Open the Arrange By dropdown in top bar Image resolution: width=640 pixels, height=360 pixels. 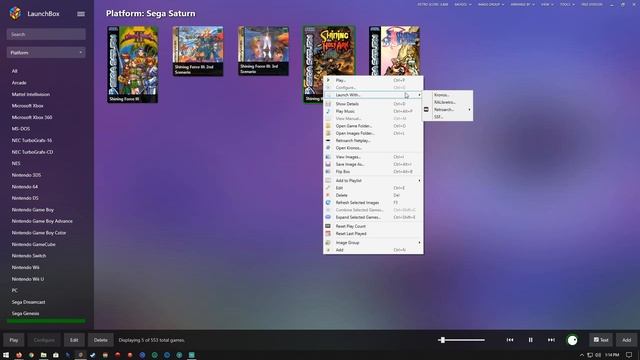coord(522,4)
